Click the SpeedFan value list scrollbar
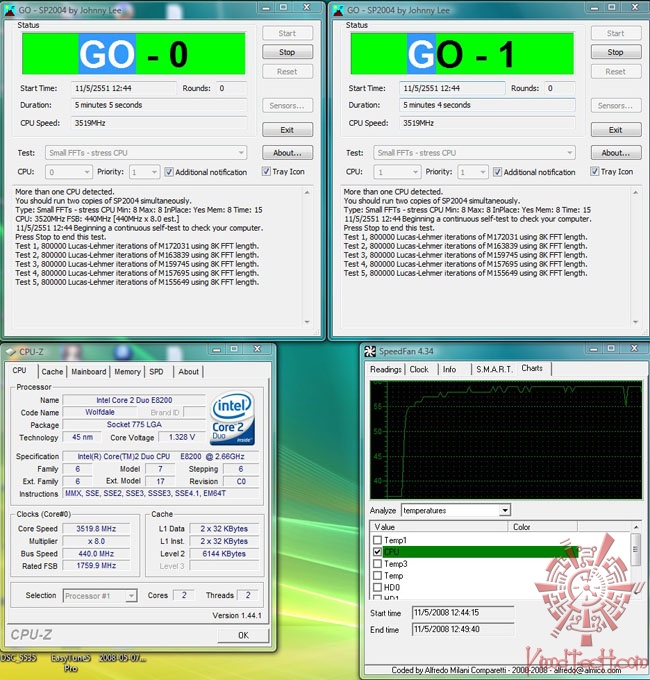Viewport: 650px width, 680px height. pos(636,550)
